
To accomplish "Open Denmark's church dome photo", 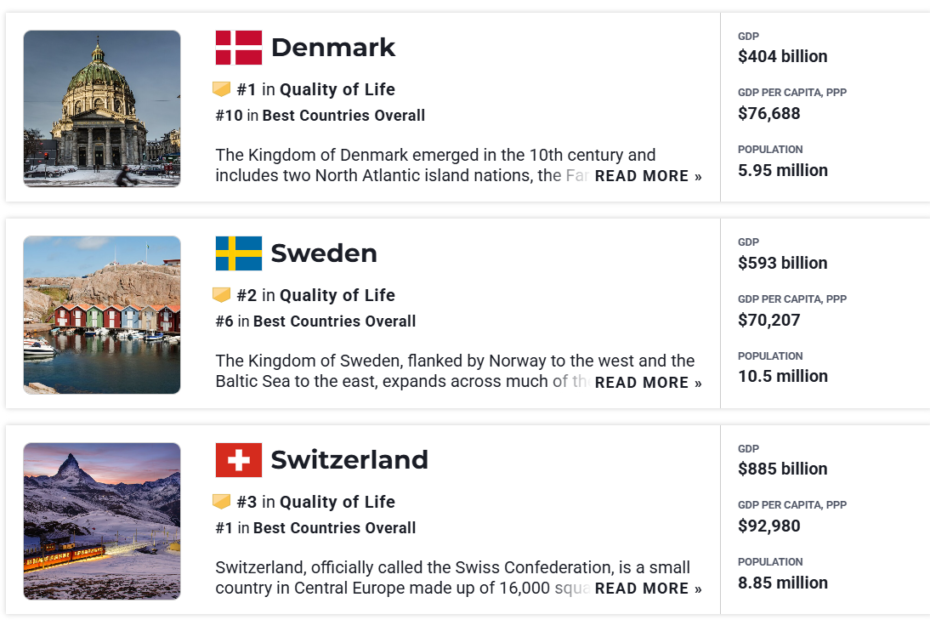I will pyautogui.click(x=102, y=108).
